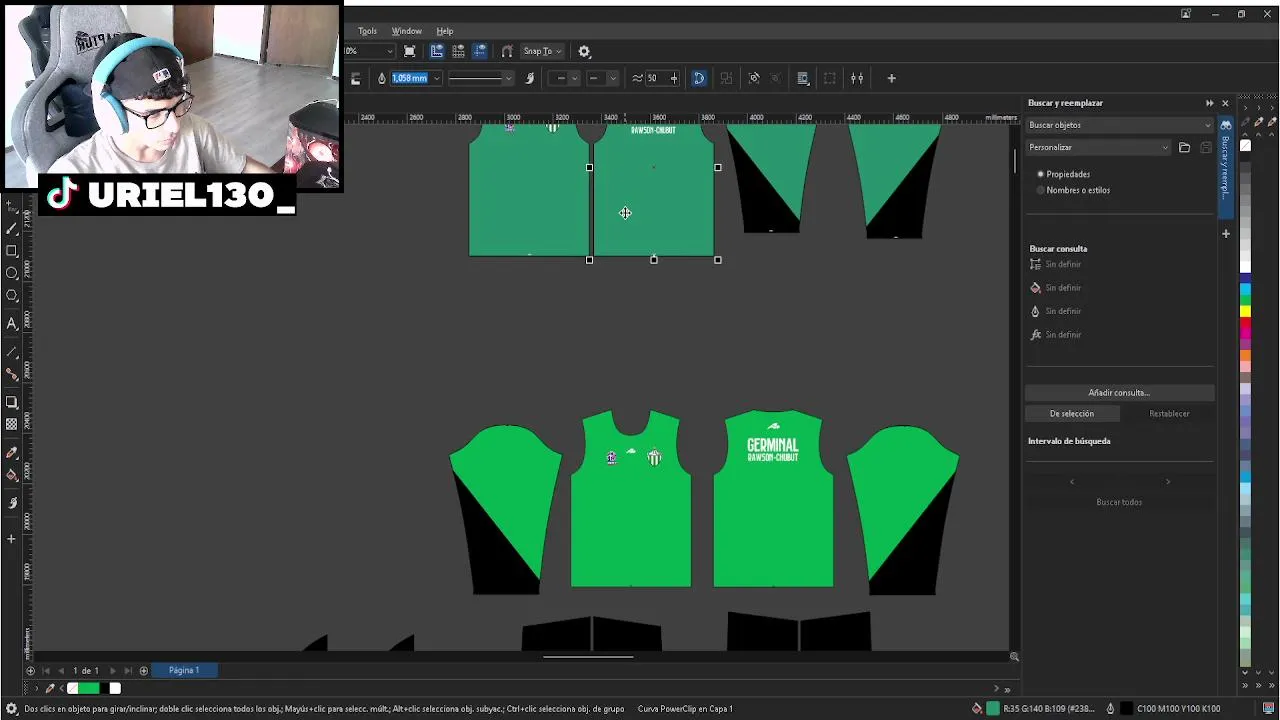This screenshot has height=720, width=1280.
Task: Open the options gear icon
Action: click(x=584, y=51)
